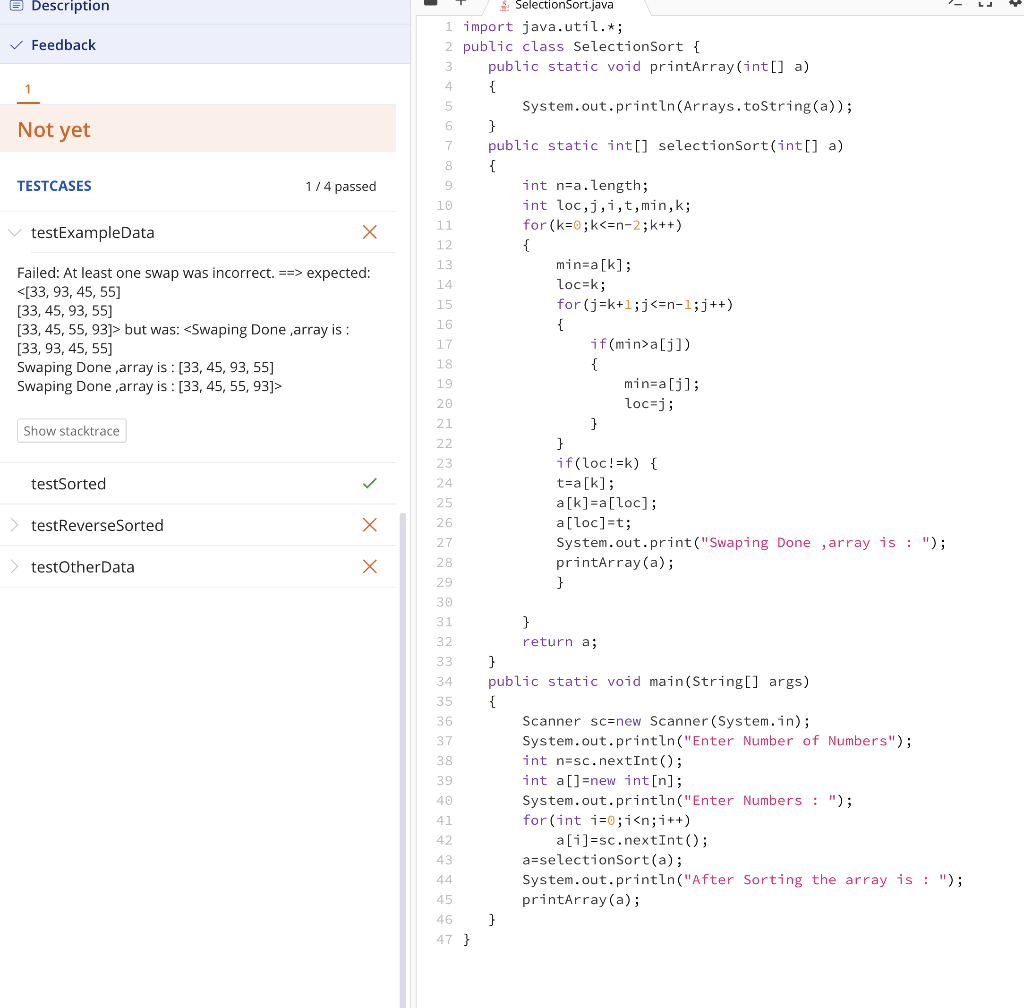Click line 'int a[]=new int[n];'
The width and height of the screenshot is (1024, 1008).
[x=602, y=781]
